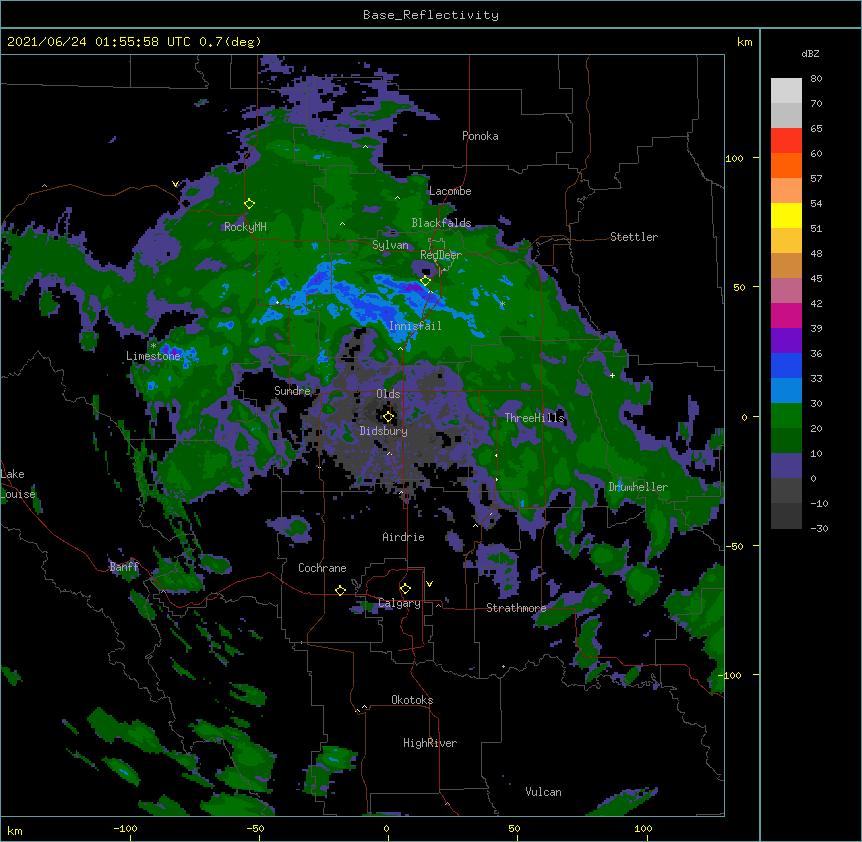Click the 0 tick on bottom axis

386,828
